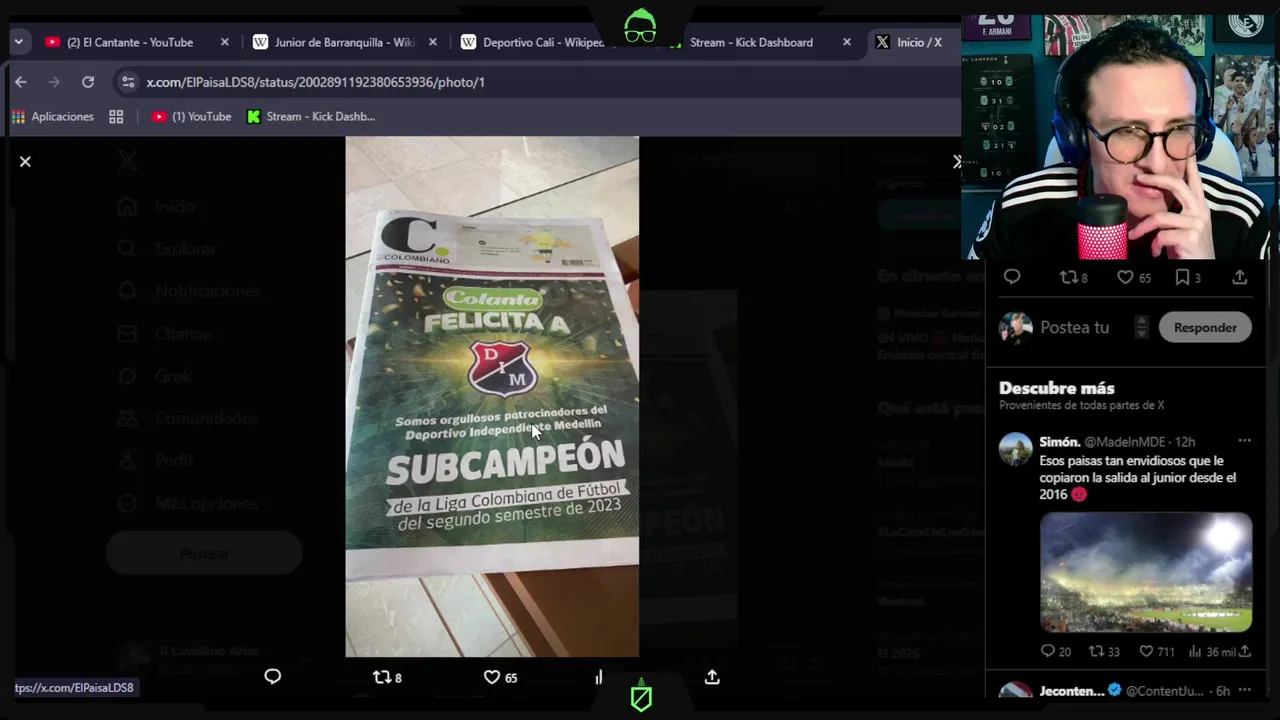This screenshot has height=720, width=1280.
Task: View analytics icon below the photo
Action: click(x=599, y=677)
